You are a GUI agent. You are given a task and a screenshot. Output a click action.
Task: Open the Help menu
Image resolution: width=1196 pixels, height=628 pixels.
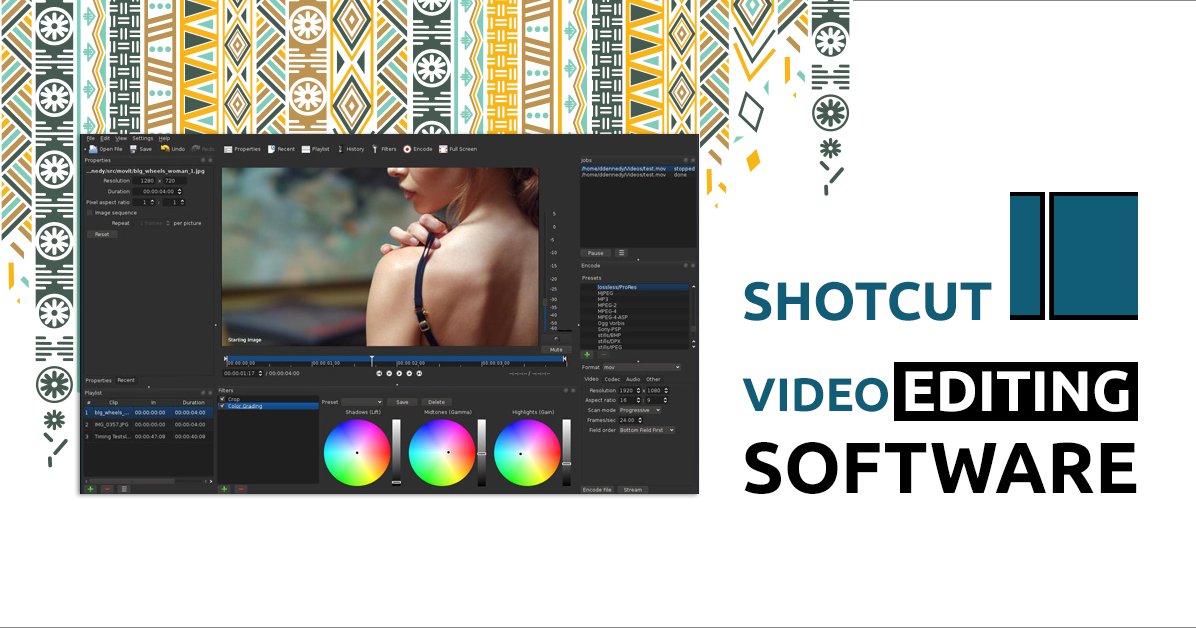[x=164, y=139]
